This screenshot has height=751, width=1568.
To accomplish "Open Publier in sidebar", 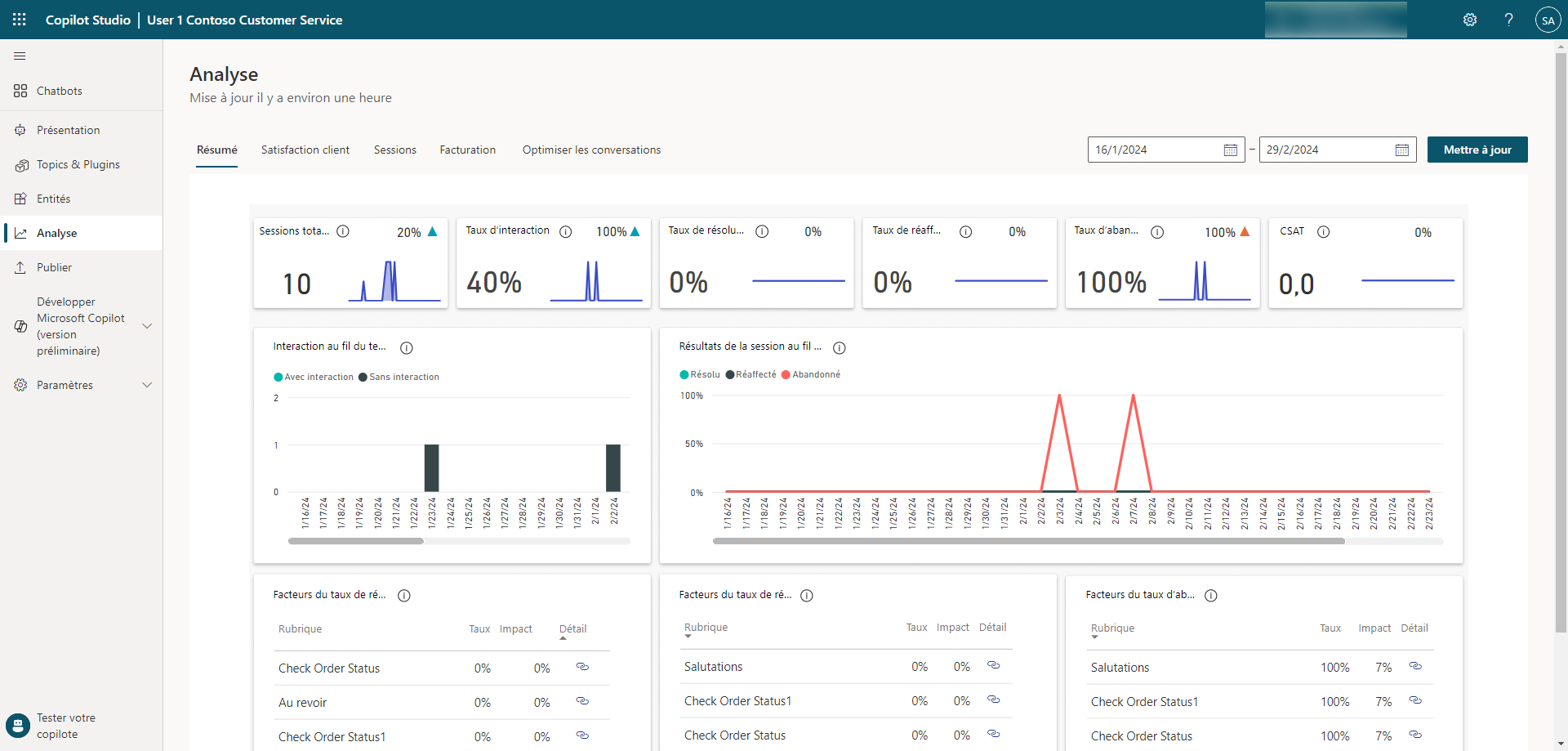I will tap(82, 267).
